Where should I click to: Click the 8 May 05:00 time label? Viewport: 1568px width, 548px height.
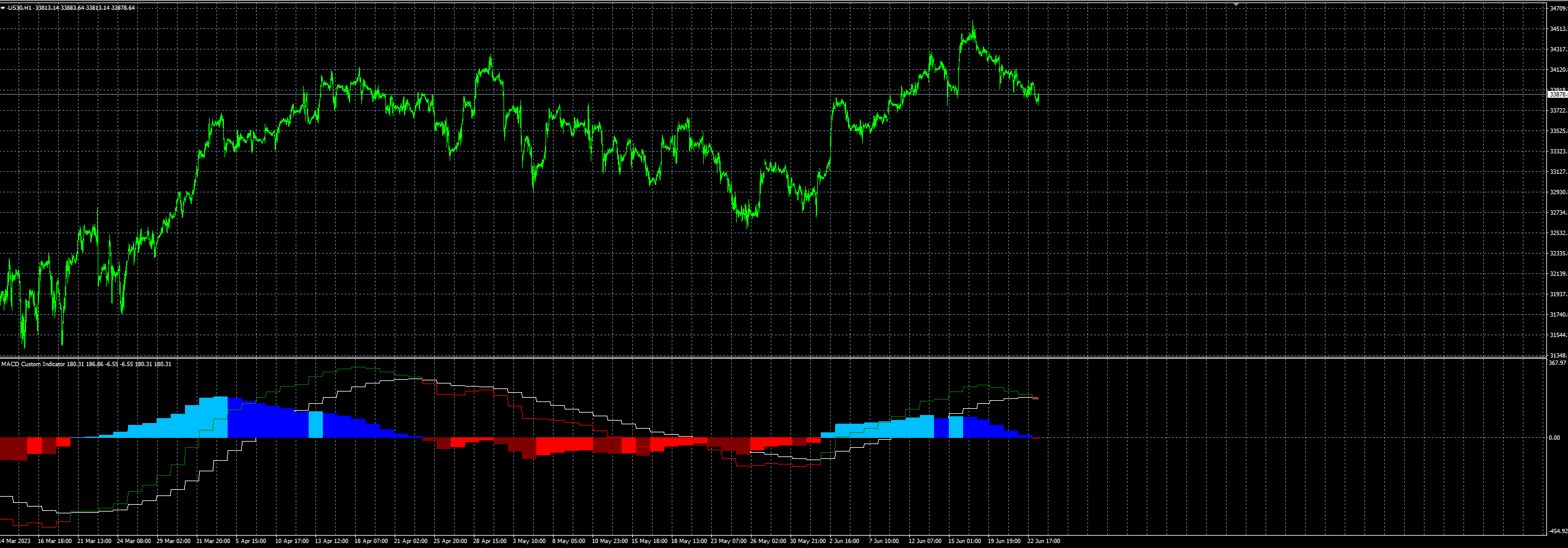[568, 541]
